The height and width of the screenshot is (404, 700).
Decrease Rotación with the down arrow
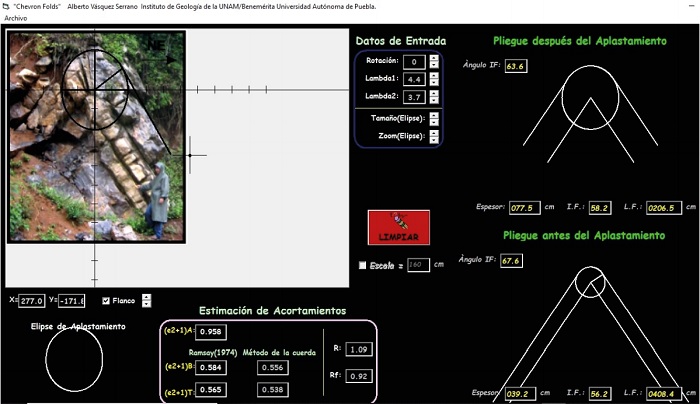coord(434,65)
